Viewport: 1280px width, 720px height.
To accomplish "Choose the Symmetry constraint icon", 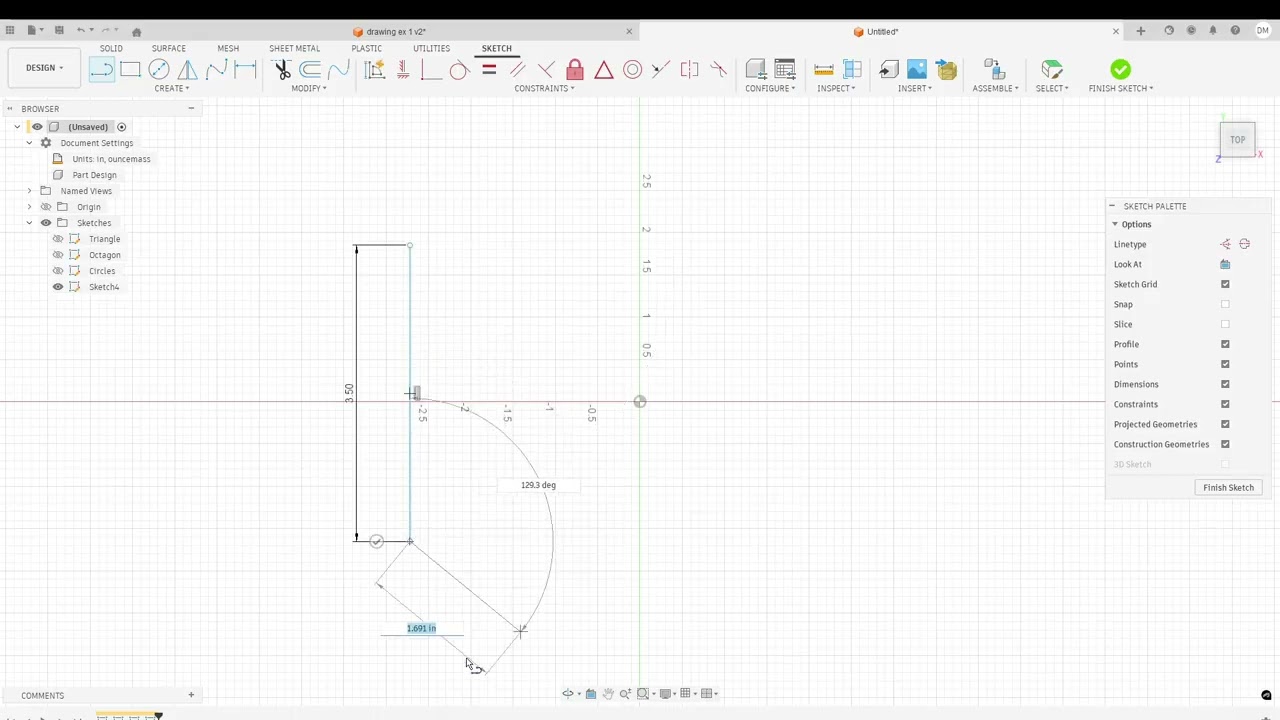I will pos(690,70).
